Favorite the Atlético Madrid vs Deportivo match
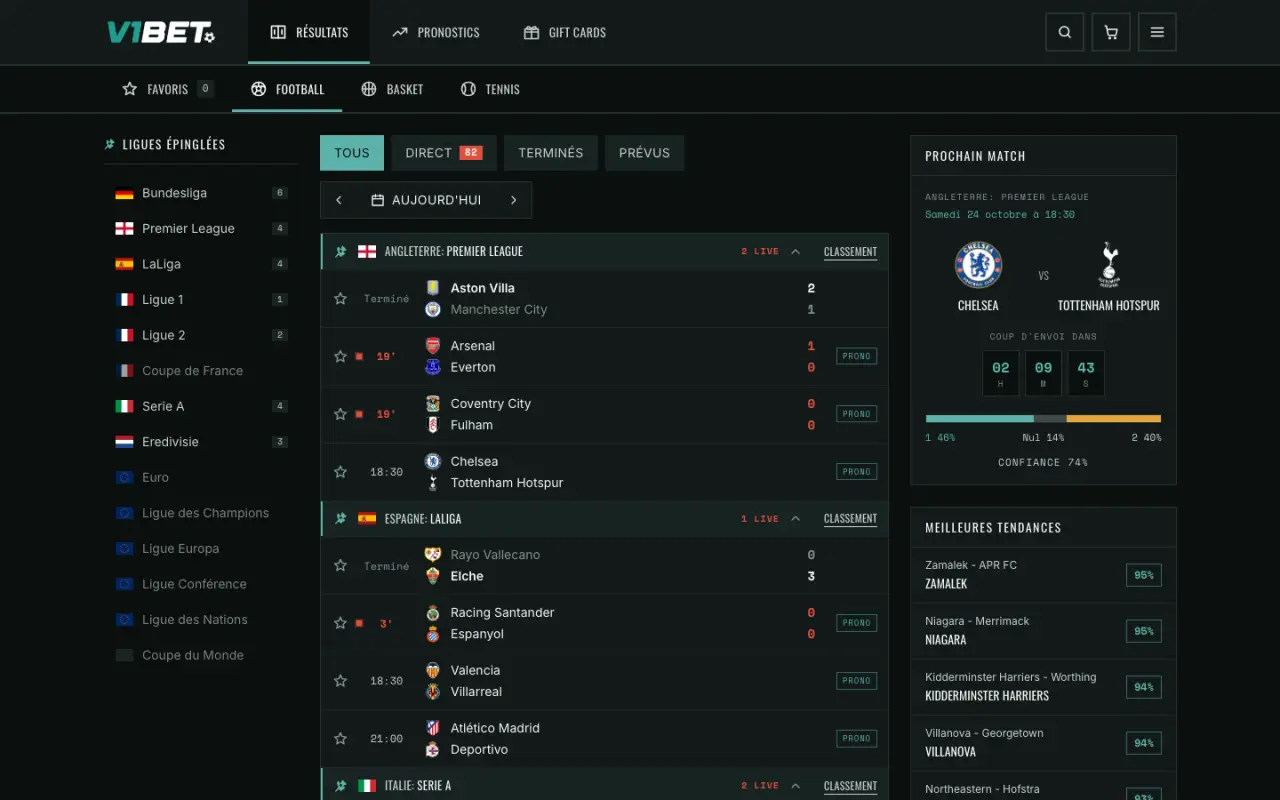1280x800 pixels. 340,739
